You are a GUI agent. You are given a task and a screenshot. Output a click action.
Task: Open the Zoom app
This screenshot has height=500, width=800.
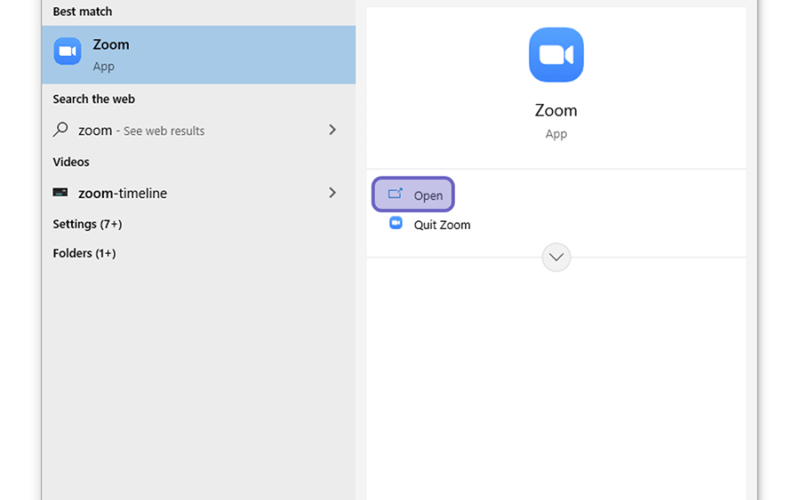coord(413,194)
